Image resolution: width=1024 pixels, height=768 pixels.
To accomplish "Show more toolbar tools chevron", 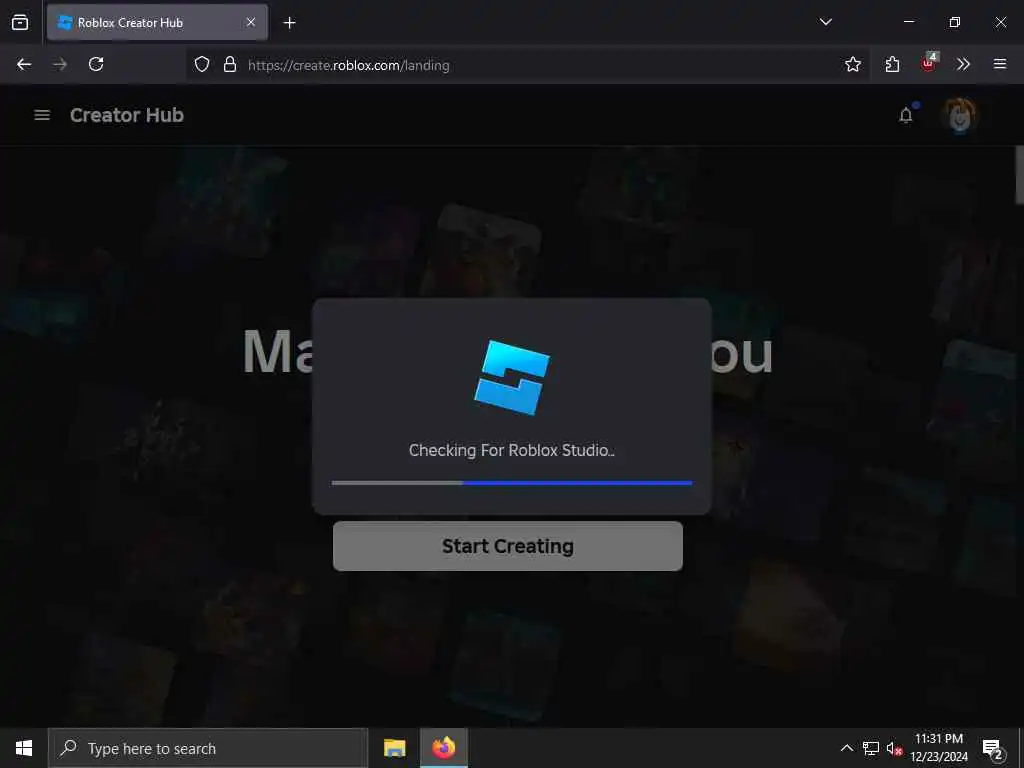I will [963, 64].
